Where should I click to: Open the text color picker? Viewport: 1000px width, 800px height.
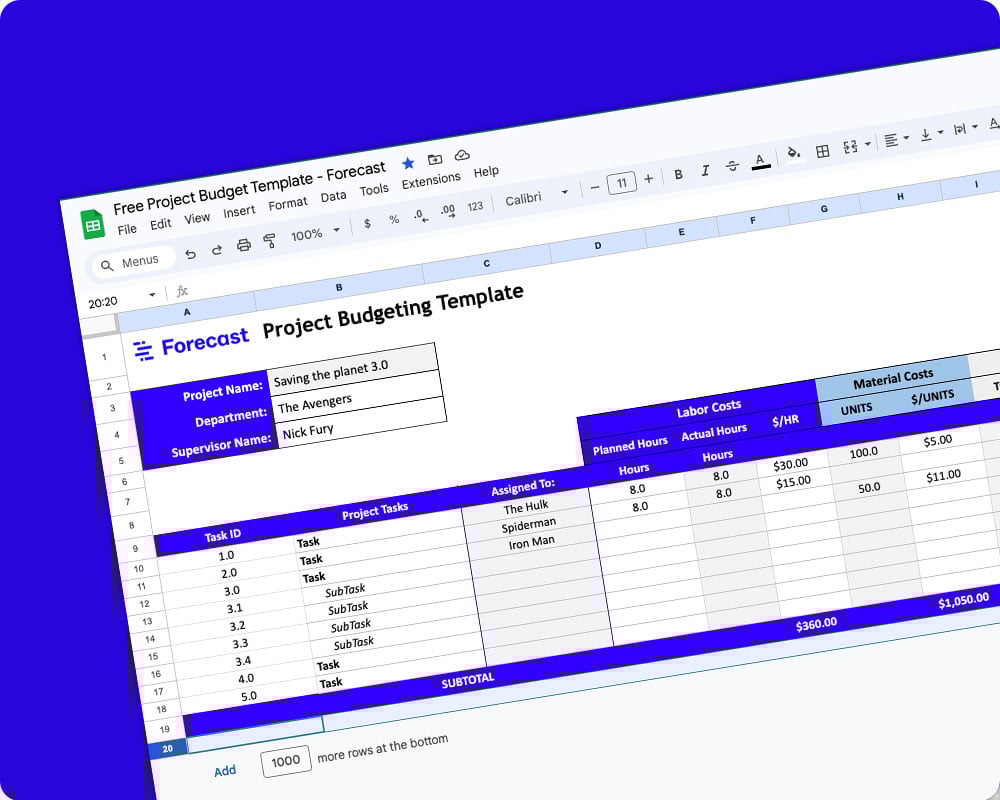coord(760,161)
